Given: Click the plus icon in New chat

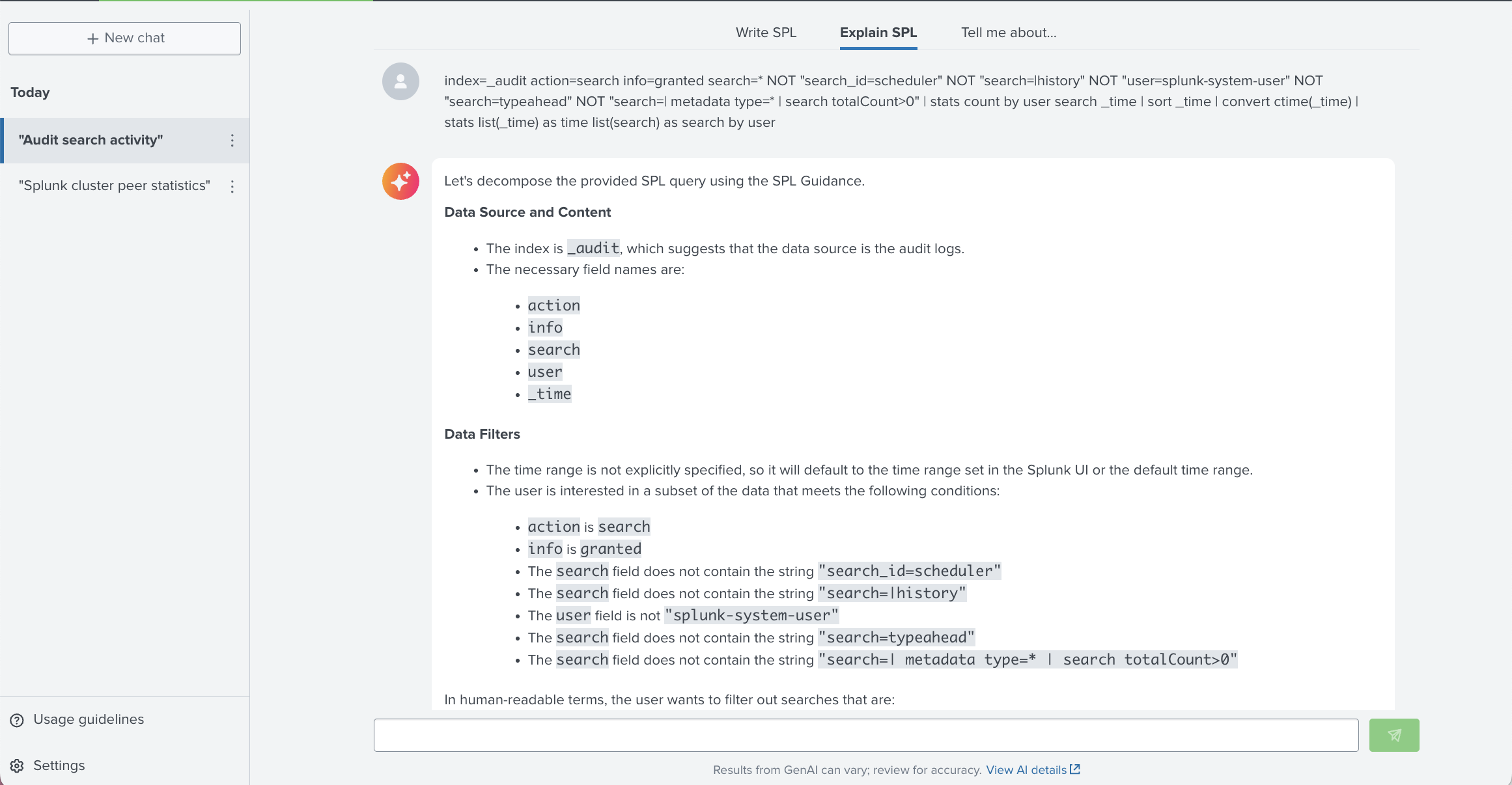Looking at the screenshot, I should pos(92,38).
